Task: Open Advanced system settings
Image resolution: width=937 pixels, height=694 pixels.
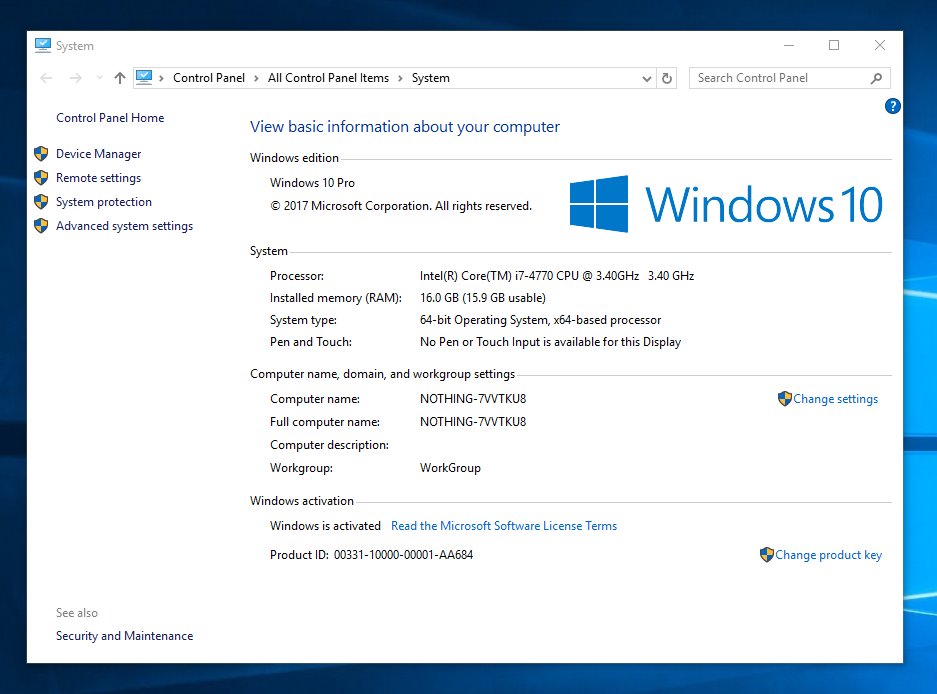Action: tap(124, 226)
